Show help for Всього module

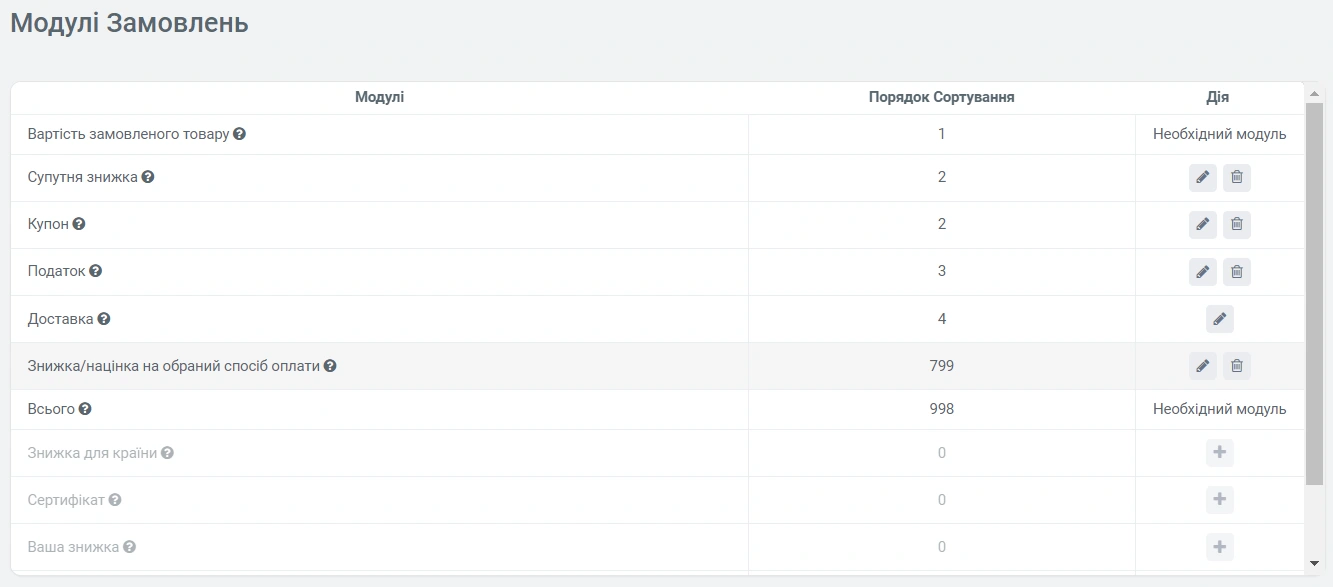[x=85, y=409]
